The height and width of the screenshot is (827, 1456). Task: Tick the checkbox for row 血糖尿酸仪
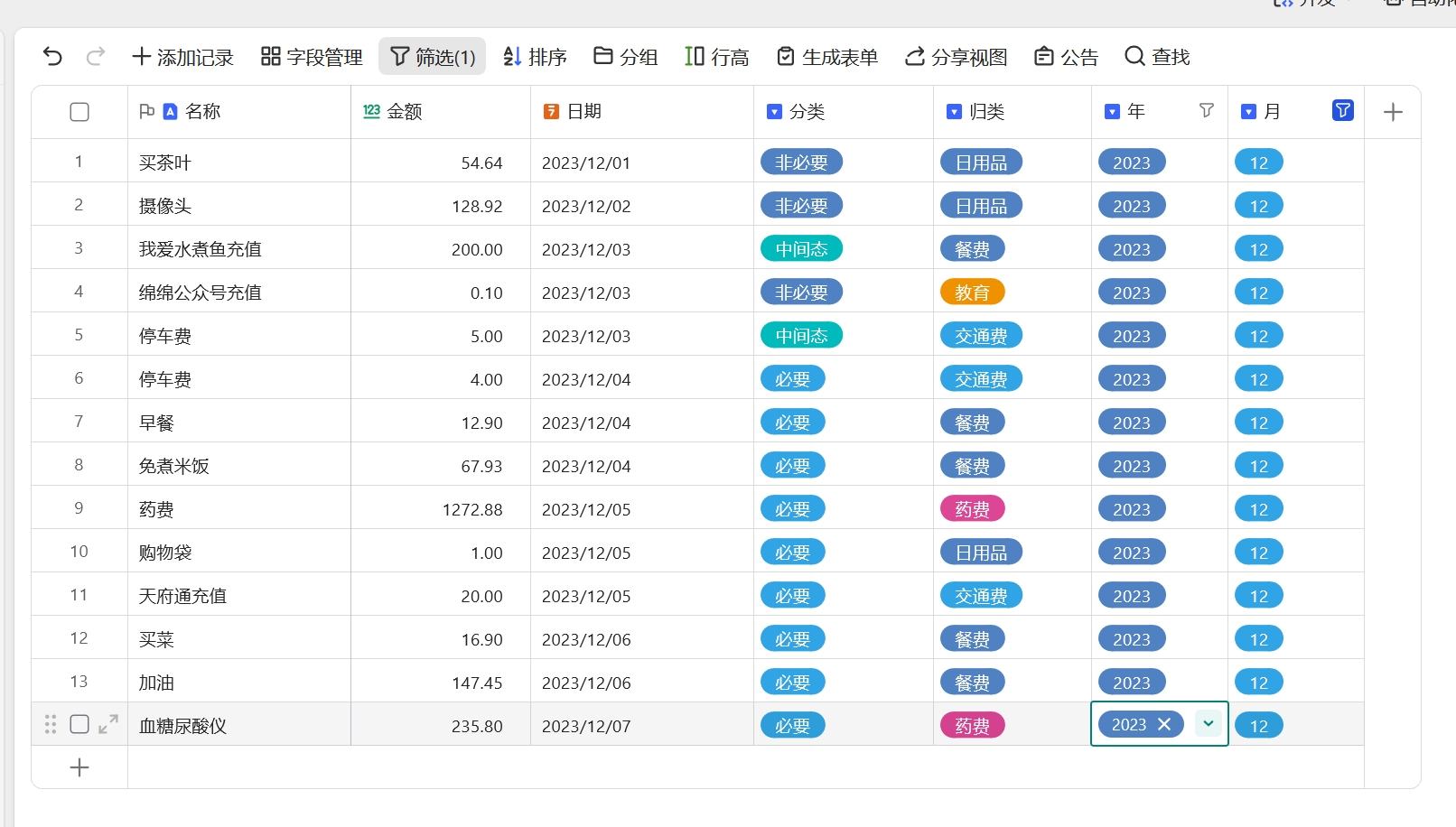79,724
